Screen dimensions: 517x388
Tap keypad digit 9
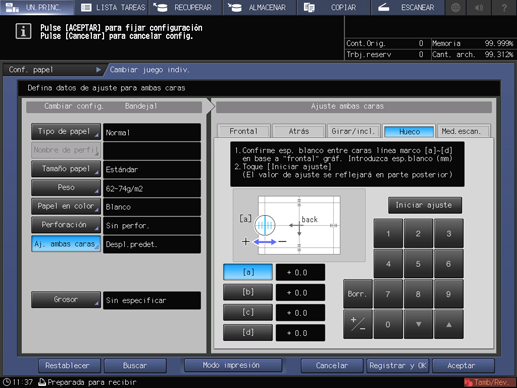pos(449,294)
